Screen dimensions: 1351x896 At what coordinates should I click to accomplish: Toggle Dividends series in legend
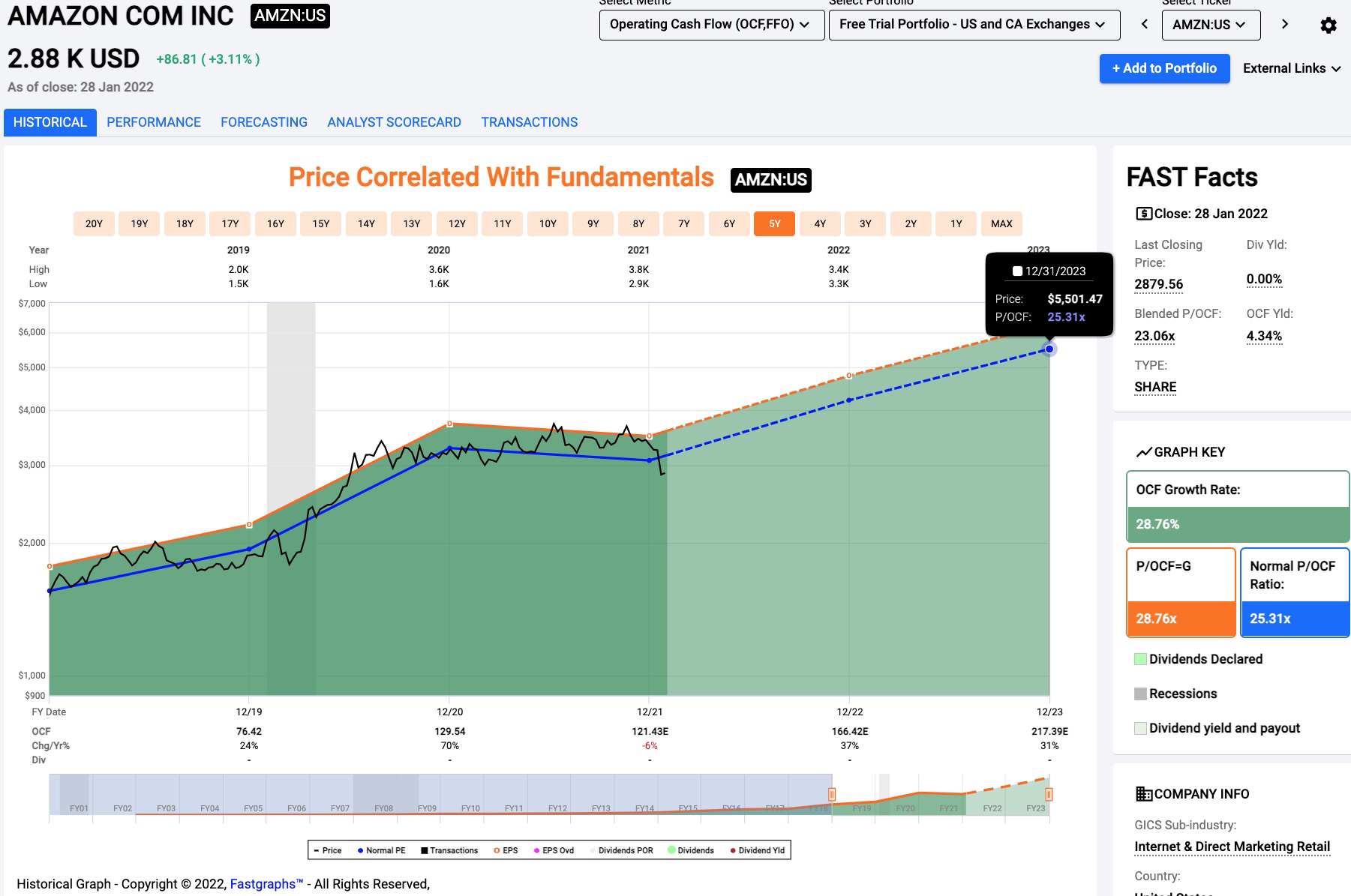pos(691,850)
